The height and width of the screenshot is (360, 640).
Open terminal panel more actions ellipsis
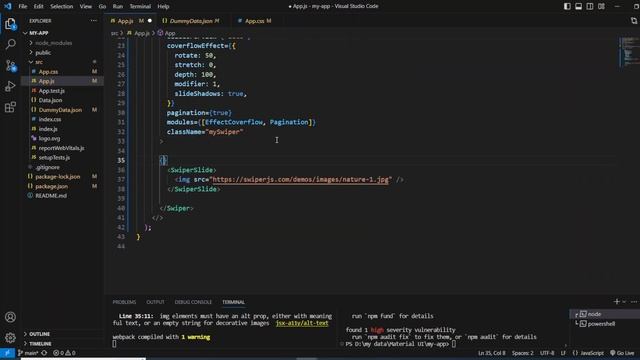point(634,302)
